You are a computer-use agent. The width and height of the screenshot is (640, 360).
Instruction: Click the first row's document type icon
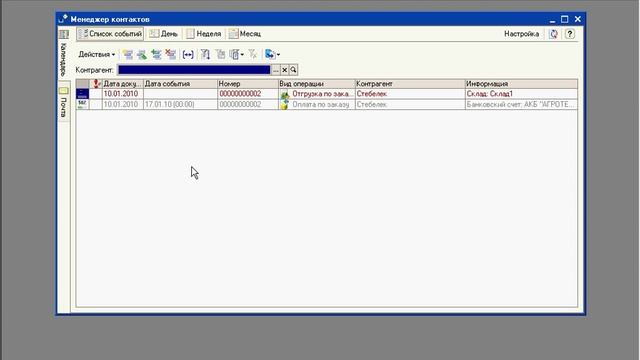click(x=82, y=94)
